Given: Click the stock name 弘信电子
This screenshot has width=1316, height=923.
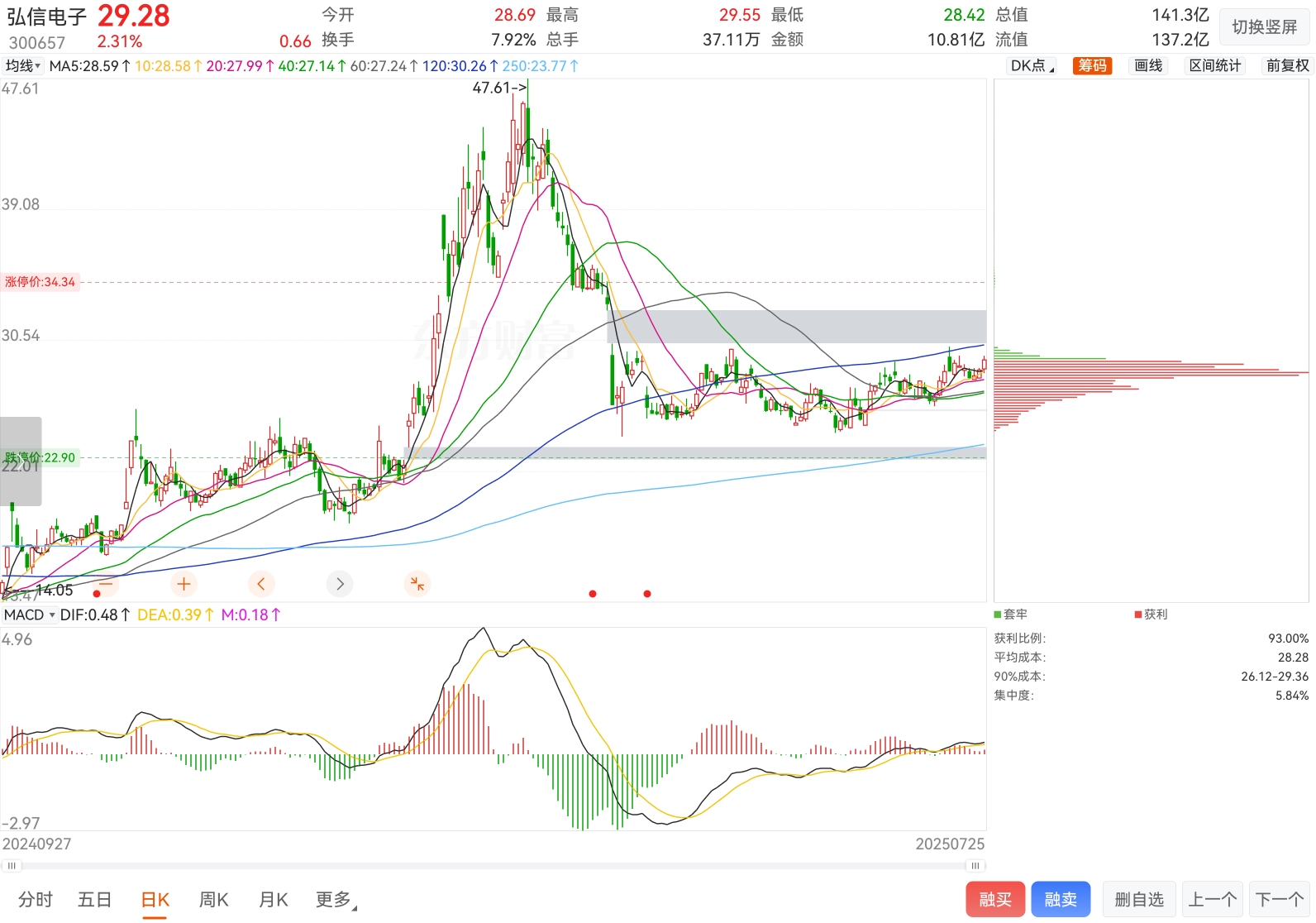Looking at the screenshot, I should (x=47, y=17).
